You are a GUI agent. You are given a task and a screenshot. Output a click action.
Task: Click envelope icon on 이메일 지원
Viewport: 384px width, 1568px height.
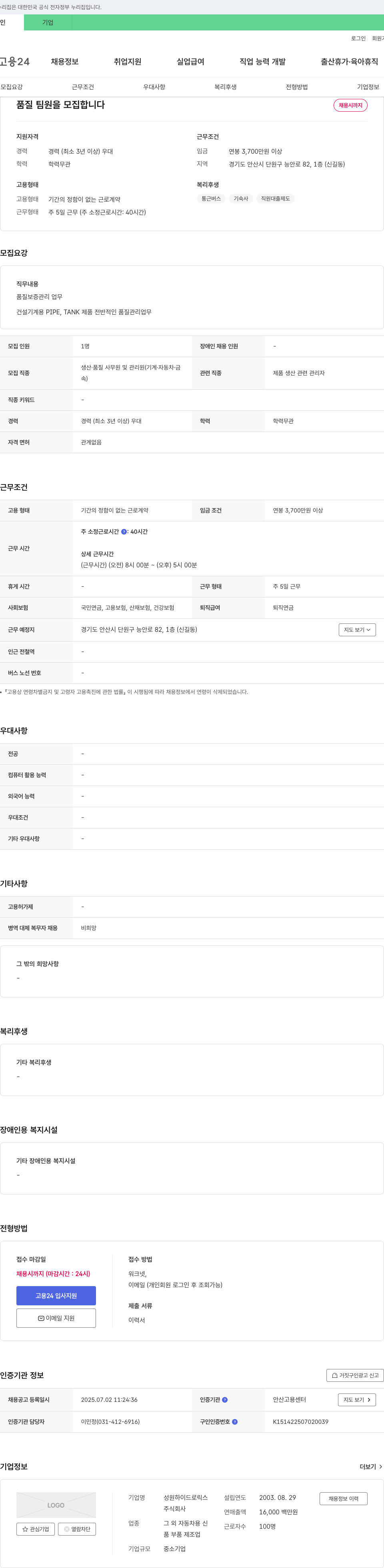(x=41, y=1319)
